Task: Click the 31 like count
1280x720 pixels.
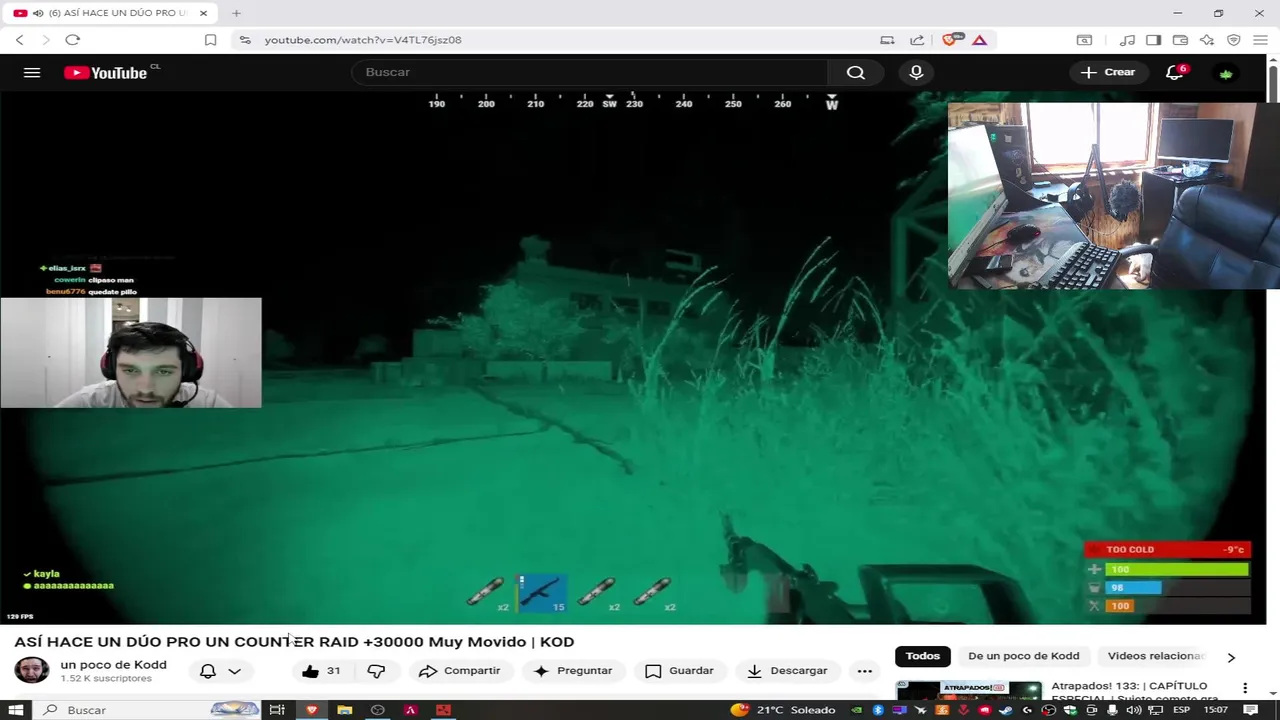Action: (x=333, y=671)
